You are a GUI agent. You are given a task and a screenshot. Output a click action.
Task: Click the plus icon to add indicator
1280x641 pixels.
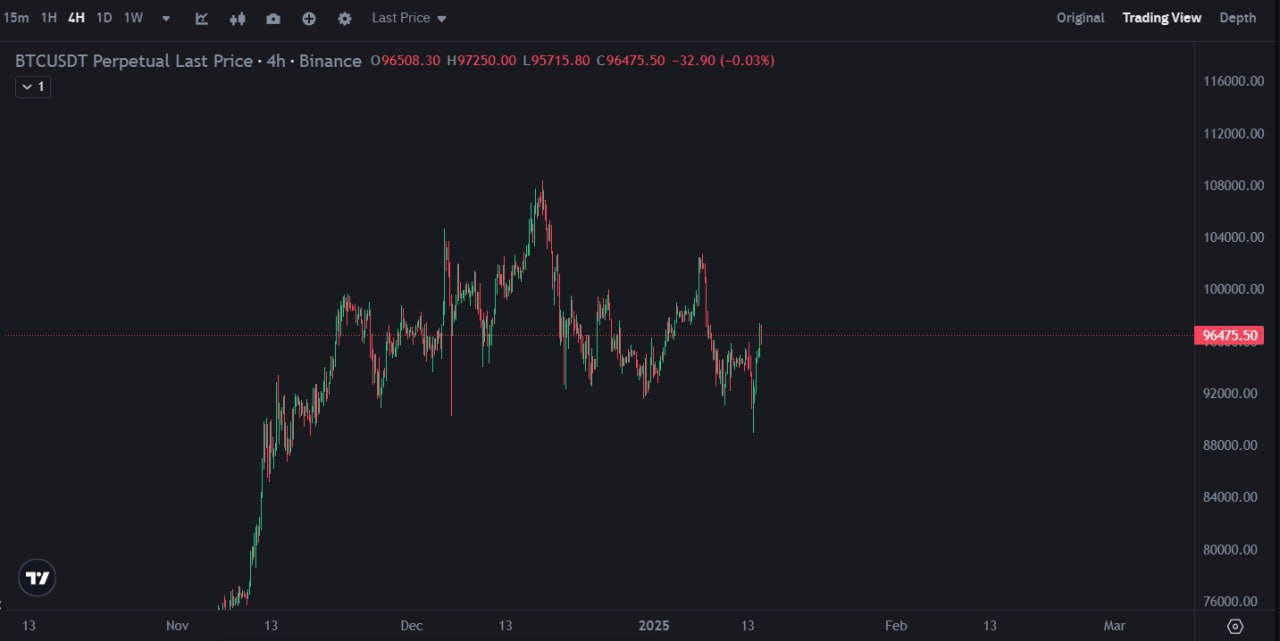(x=308, y=18)
